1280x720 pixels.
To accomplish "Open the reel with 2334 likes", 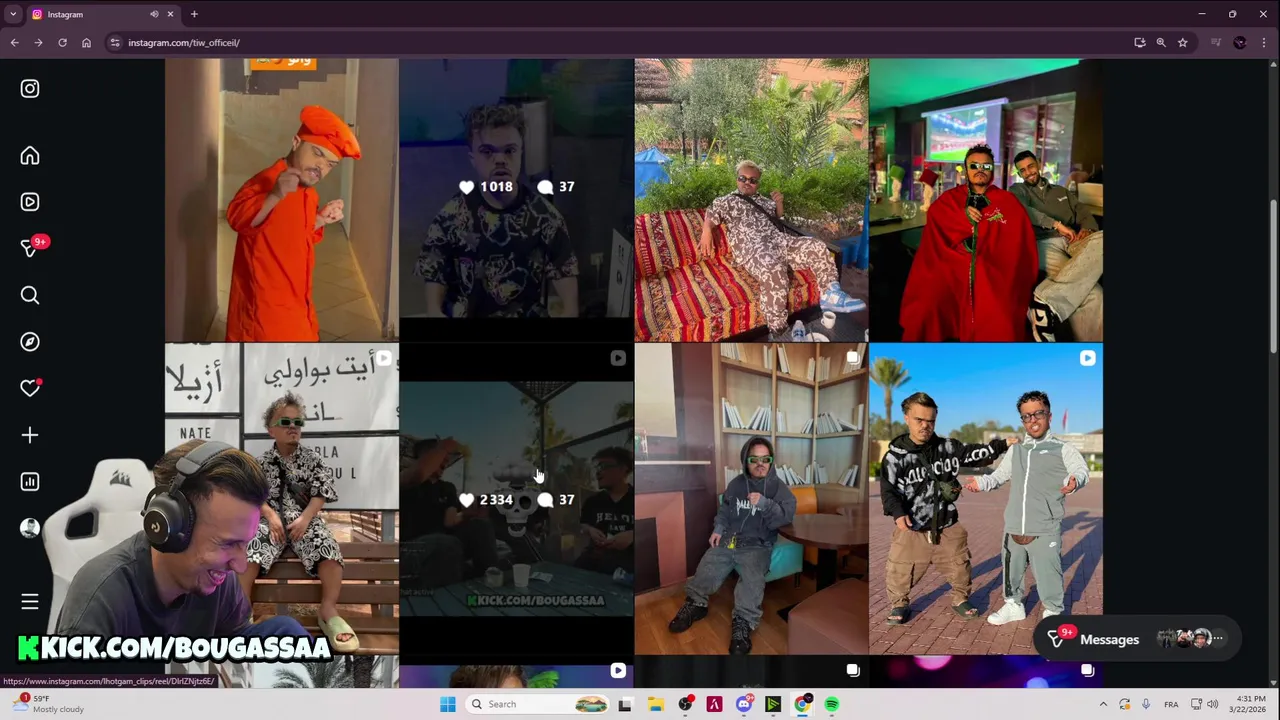I will (x=516, y=498).
